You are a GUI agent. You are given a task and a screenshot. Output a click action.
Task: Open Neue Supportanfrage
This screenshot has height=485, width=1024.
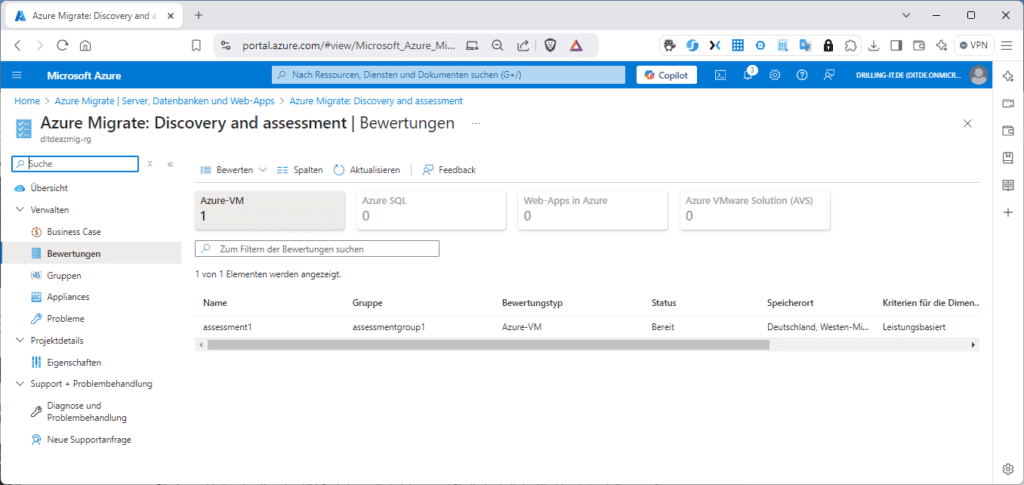point(89,440)
